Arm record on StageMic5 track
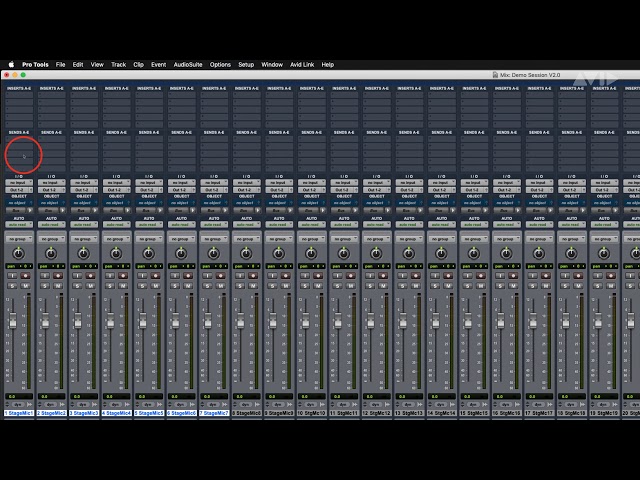 (156, 276)
